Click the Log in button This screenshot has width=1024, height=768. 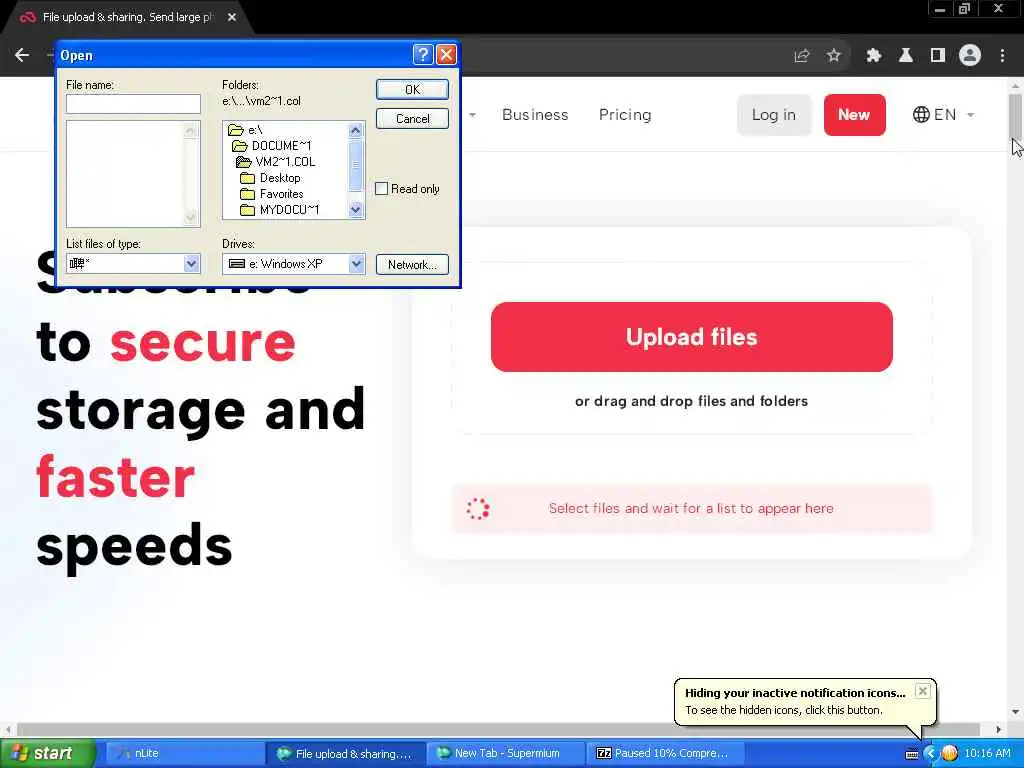[x=774, y=115]
